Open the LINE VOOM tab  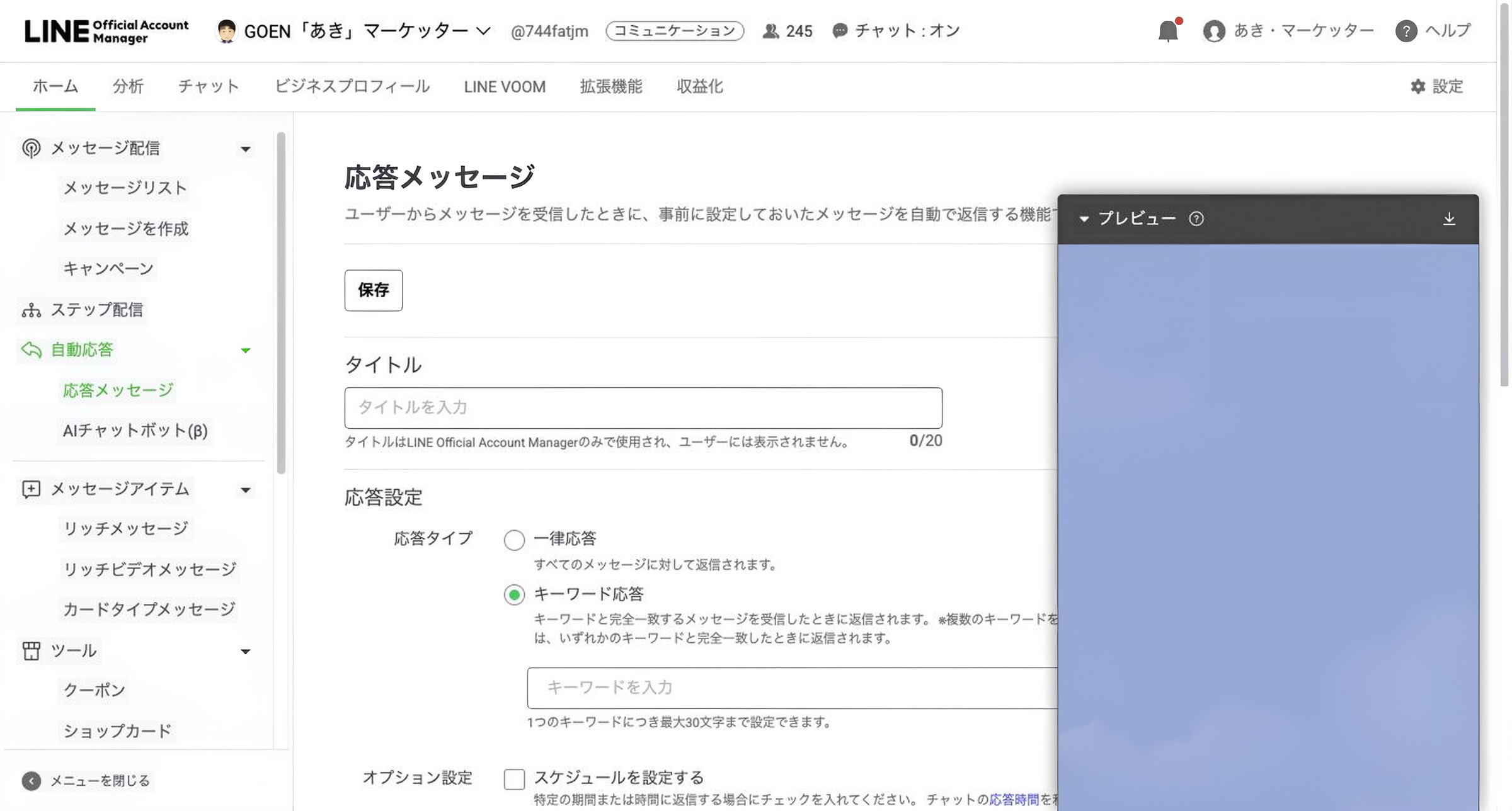(505, 86)
